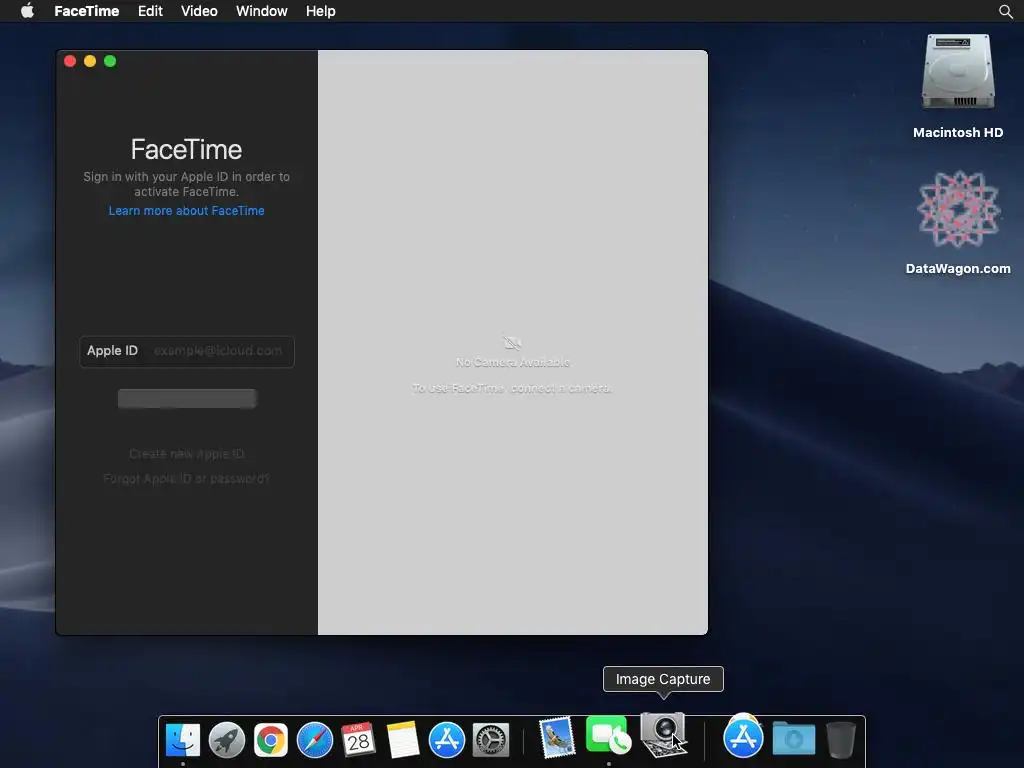Open the Edit menu
The height and width of the screenshot is (768, 1024).
click(150, 11)
